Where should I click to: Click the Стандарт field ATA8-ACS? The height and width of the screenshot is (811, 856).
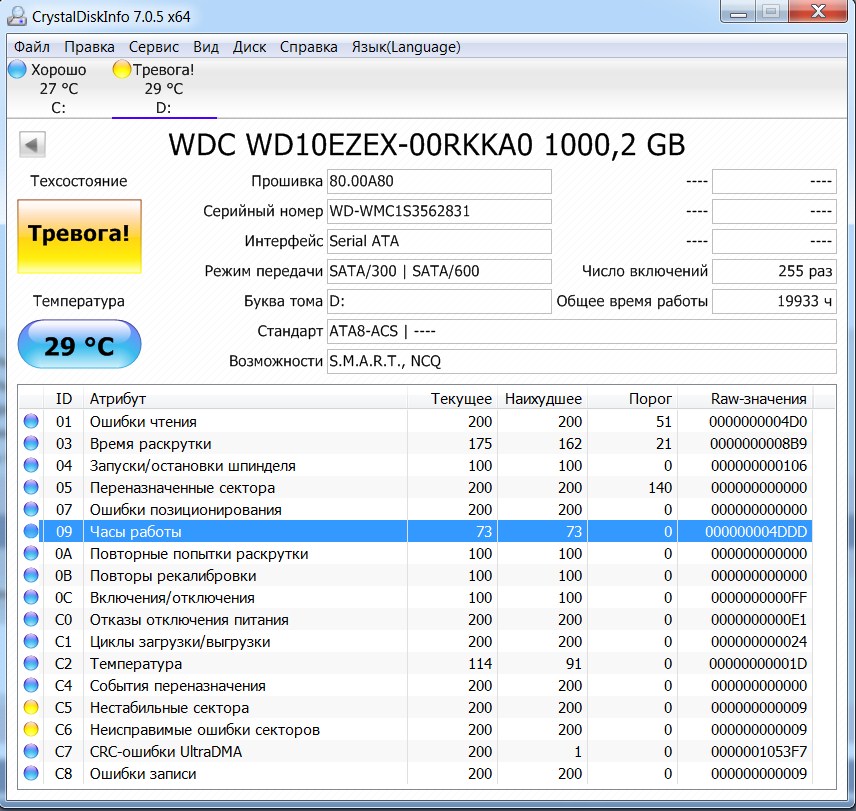pos(581,331)
